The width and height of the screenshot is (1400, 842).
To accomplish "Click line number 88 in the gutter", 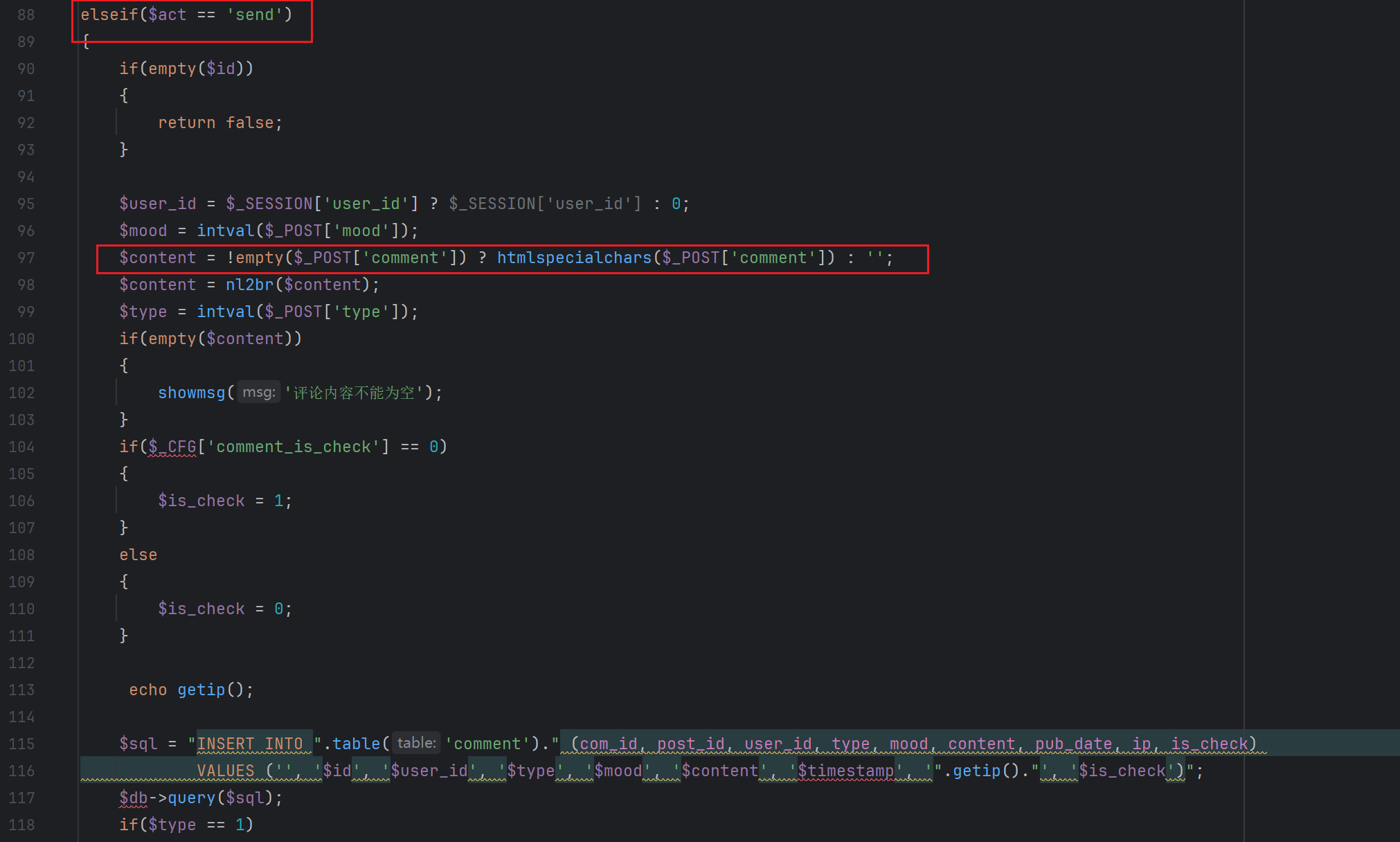I will point(26,15).
